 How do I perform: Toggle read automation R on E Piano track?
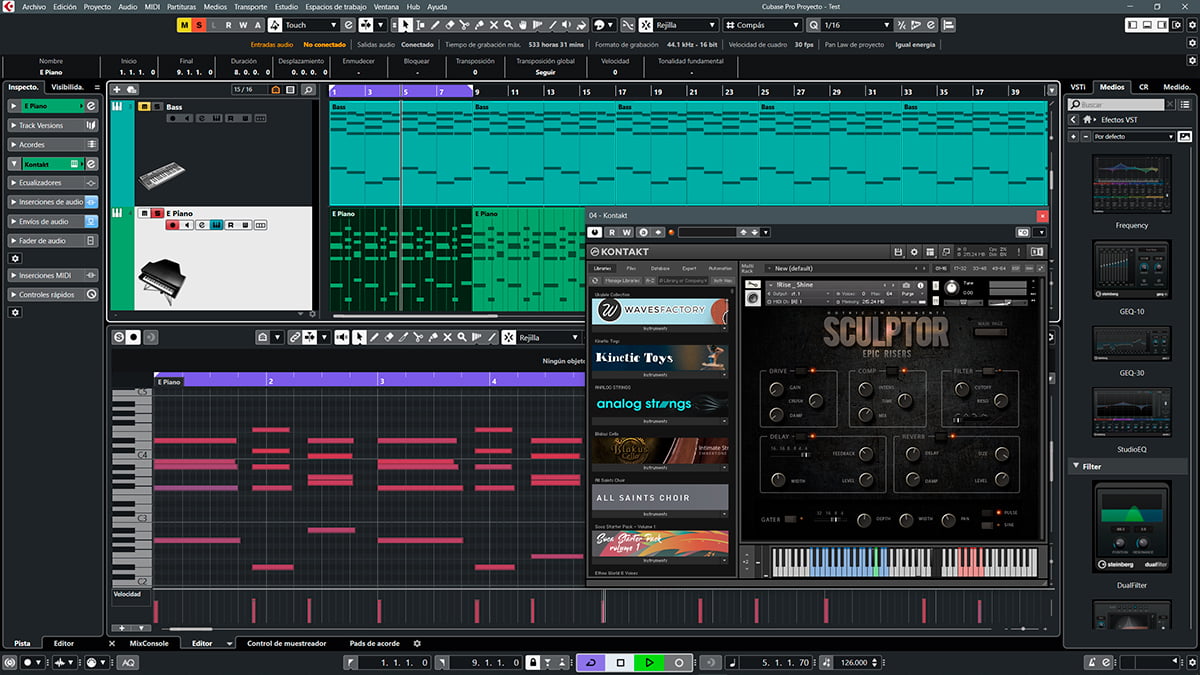231,225
